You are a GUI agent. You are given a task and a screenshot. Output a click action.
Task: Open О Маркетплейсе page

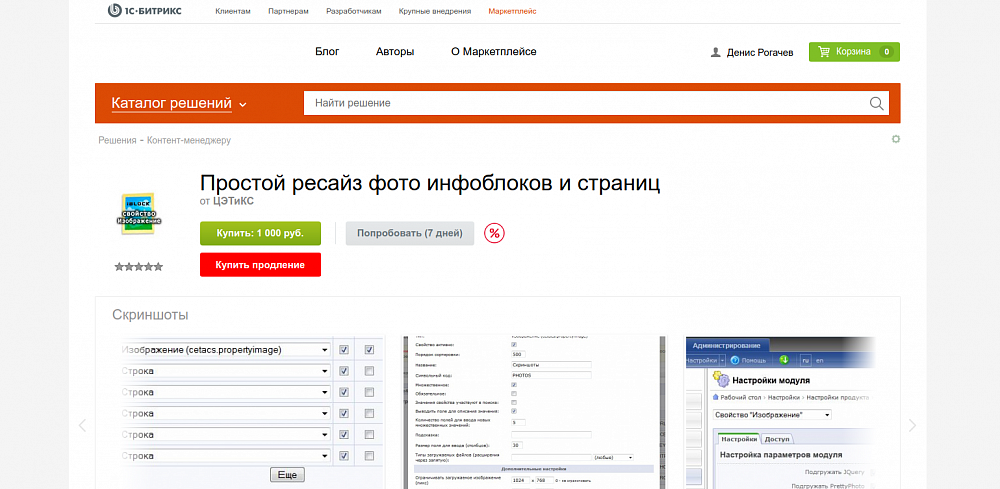pos(494,52)
